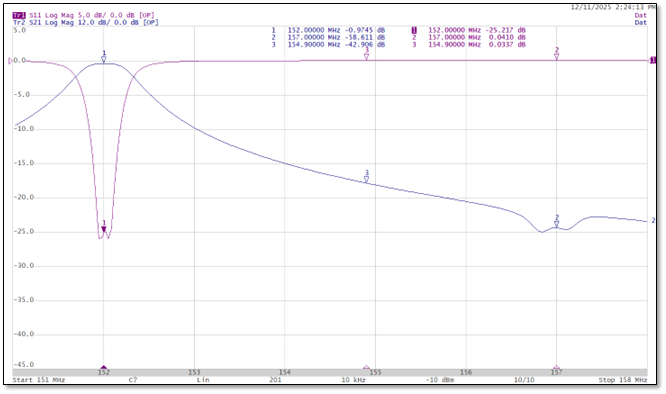Image resolution: width=666 pixels, height=394 pixels.
Task: Click the -40.0 Y-axis label
Action: pos(23,334)
